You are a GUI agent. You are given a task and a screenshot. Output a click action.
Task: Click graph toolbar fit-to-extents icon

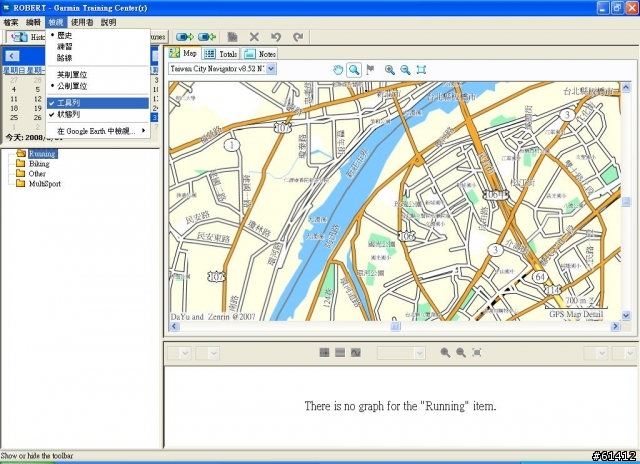pos(476,353)
